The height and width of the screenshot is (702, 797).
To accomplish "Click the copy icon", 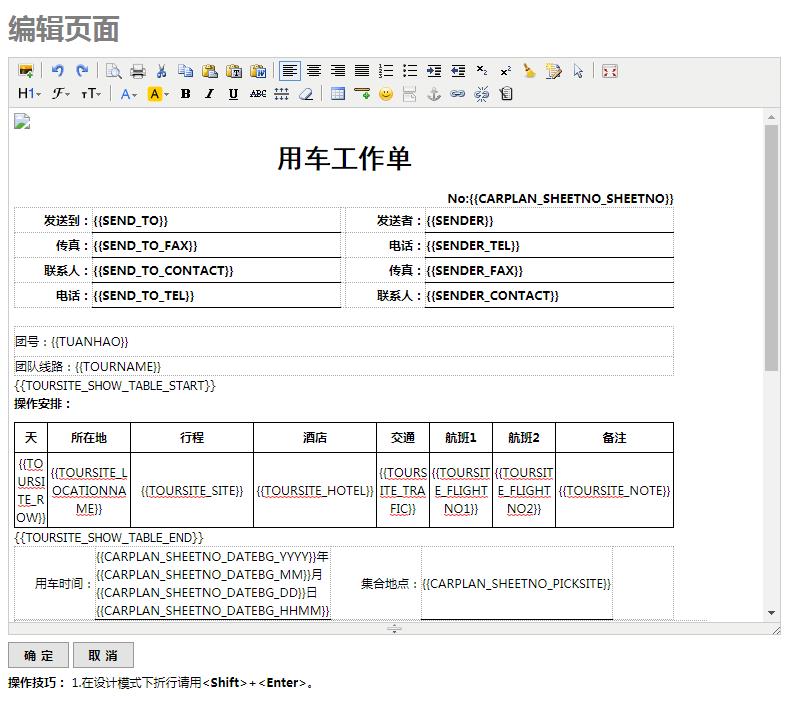I will [x=186, y=71].
